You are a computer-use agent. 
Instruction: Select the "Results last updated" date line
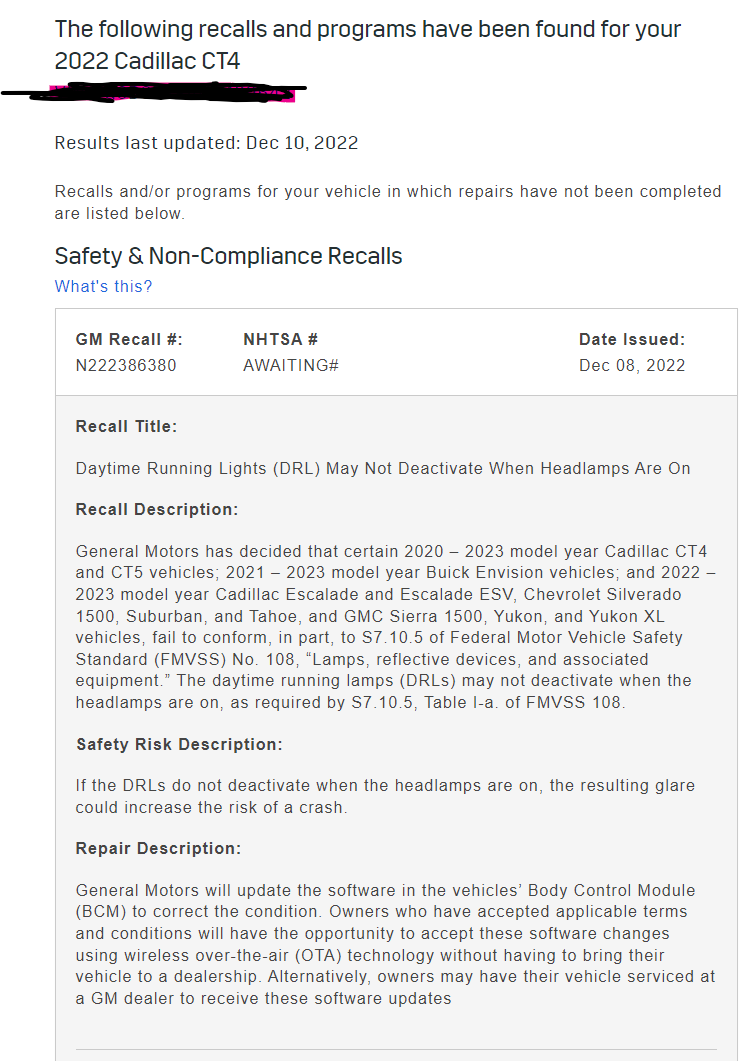pyautogui.click(x=206, y=142)
